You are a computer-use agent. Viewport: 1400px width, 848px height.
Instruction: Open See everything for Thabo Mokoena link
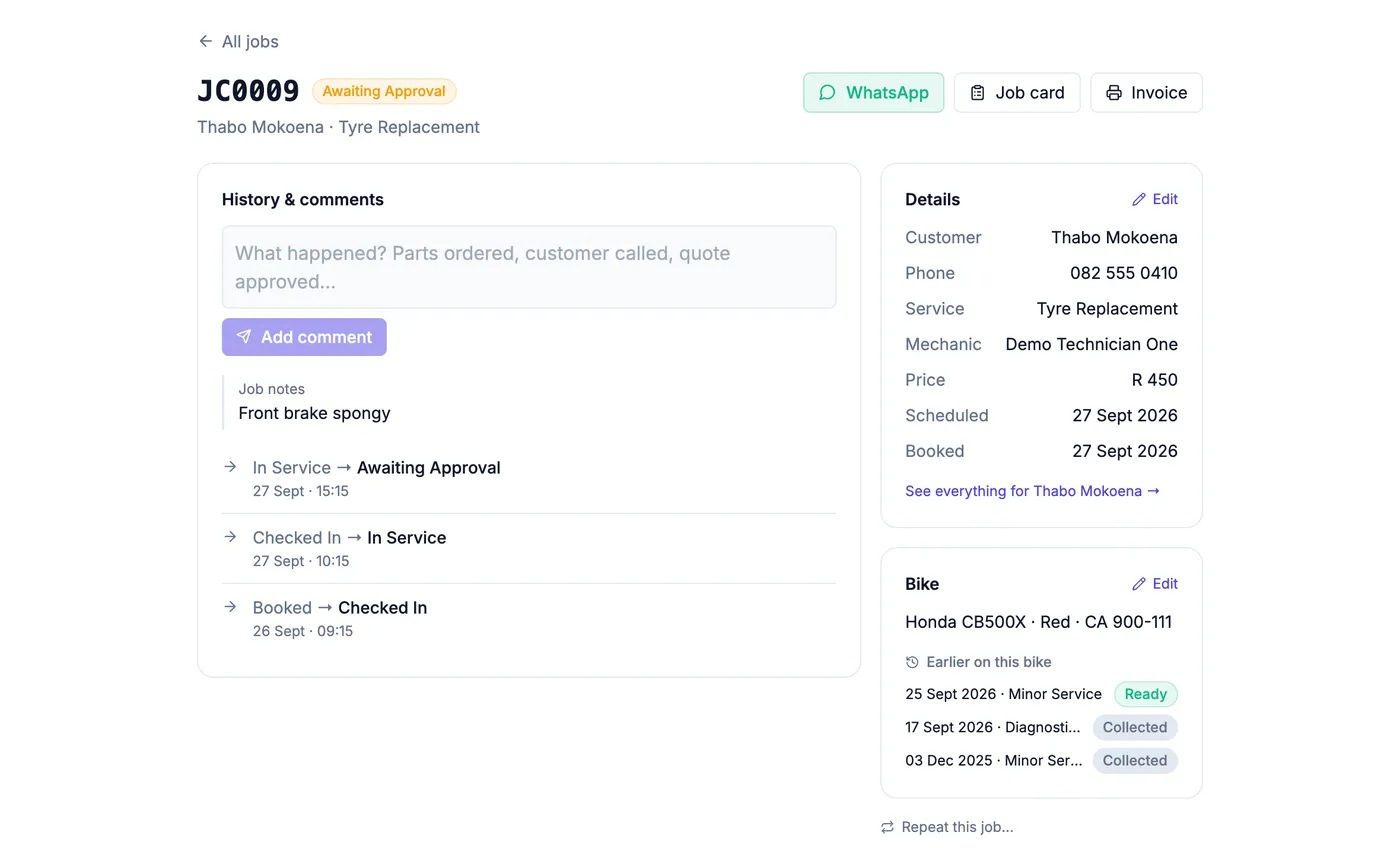tap(1033, 491)
